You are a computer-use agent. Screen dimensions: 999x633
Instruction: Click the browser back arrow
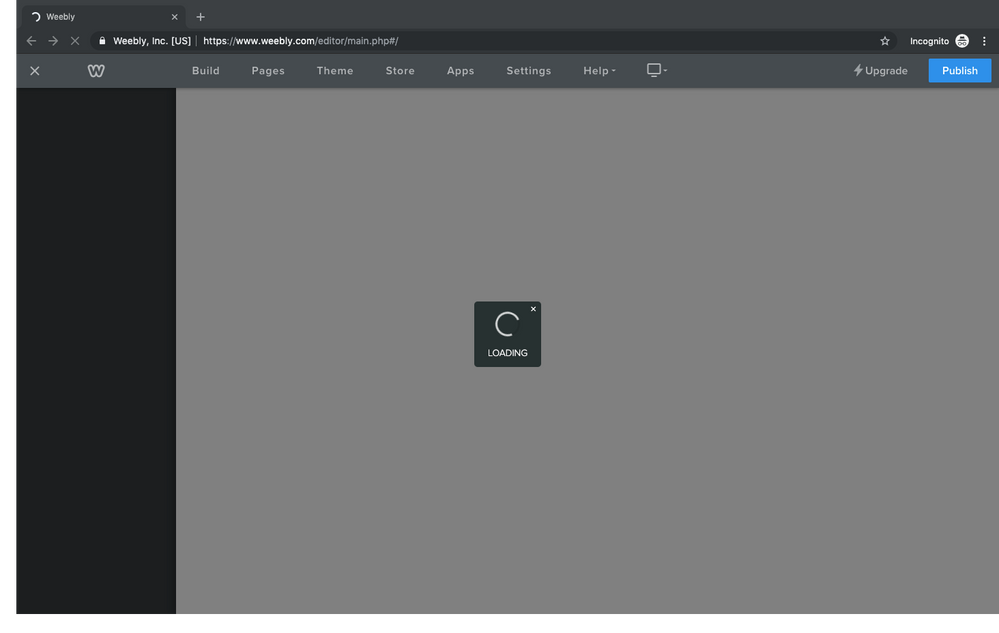[x=31, y=41]
